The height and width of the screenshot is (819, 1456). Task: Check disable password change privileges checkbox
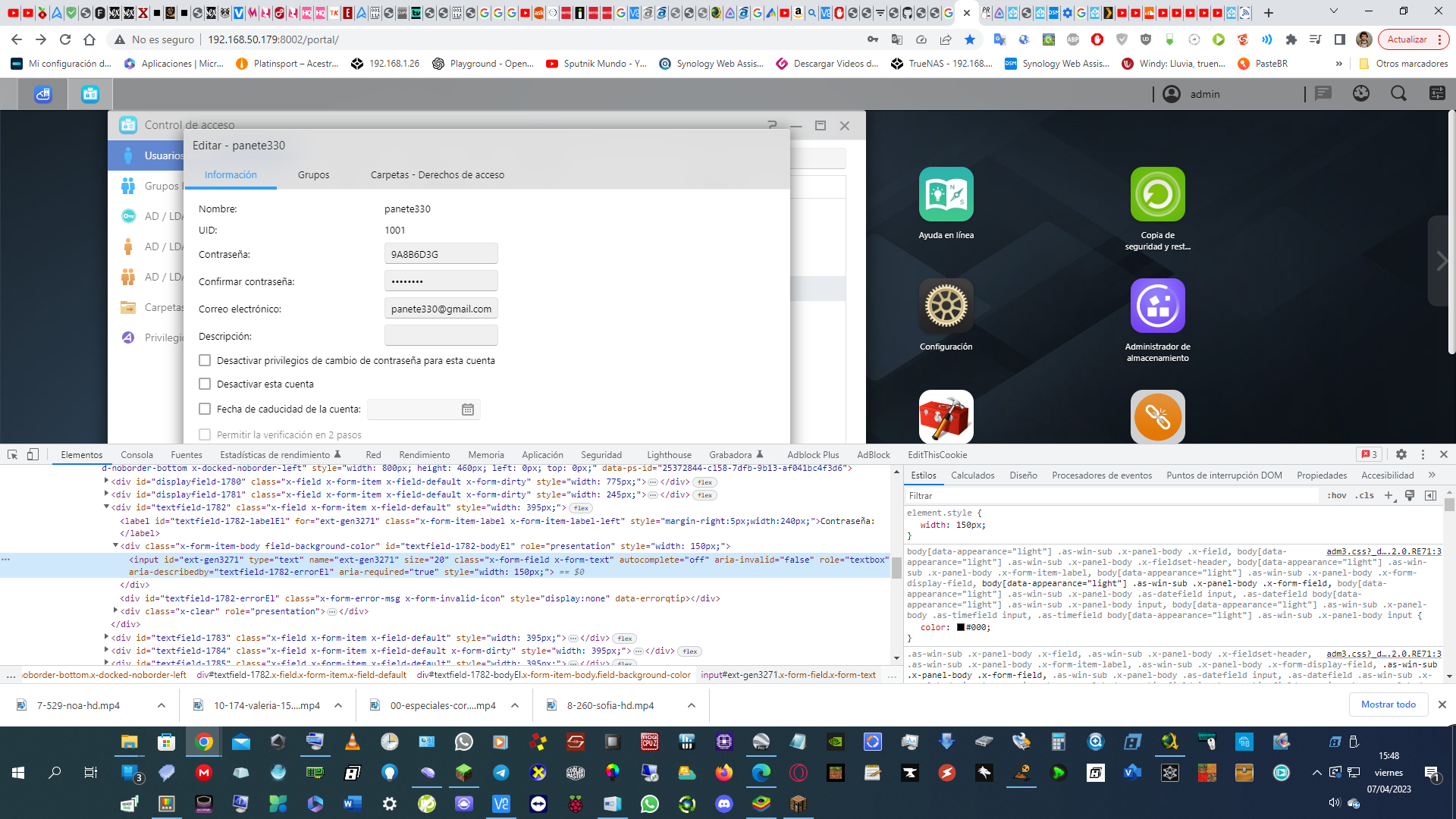(x=205, y=361)
